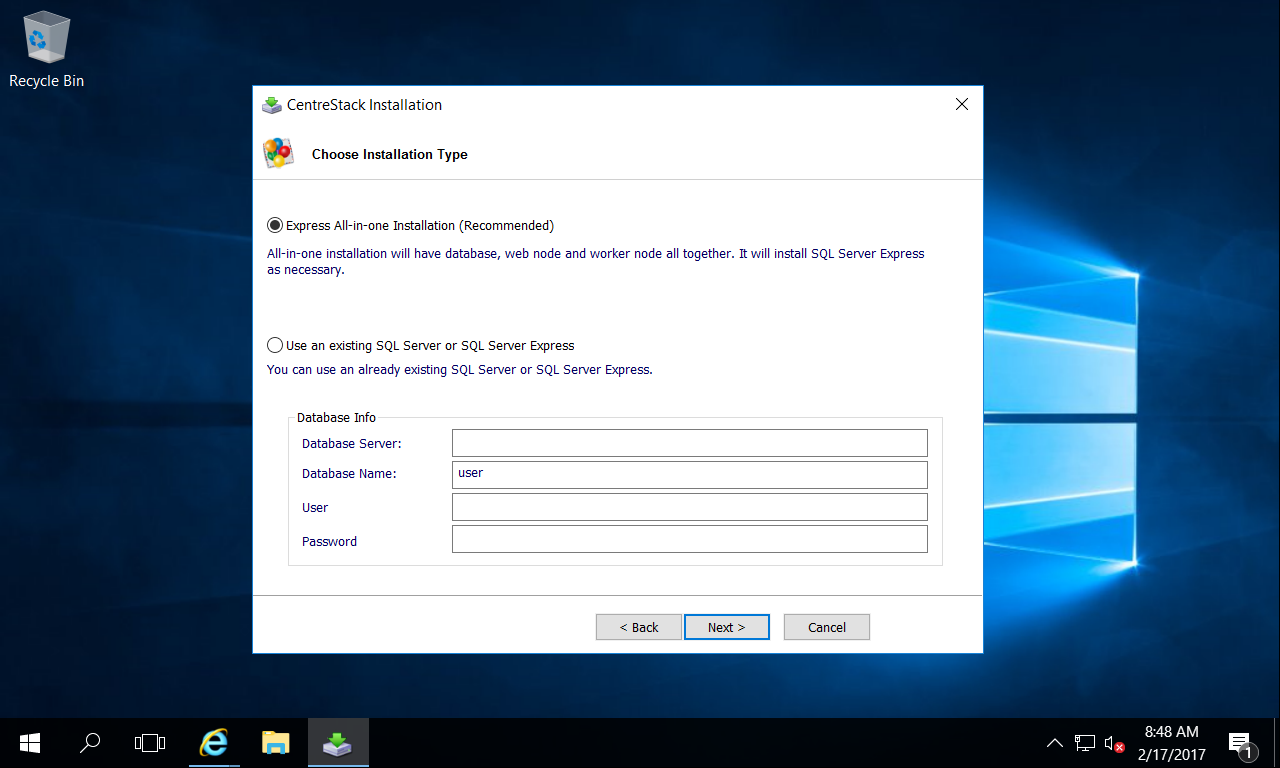
Task: Click the muted volume tray icon
Action: [x=1114, y=743]
